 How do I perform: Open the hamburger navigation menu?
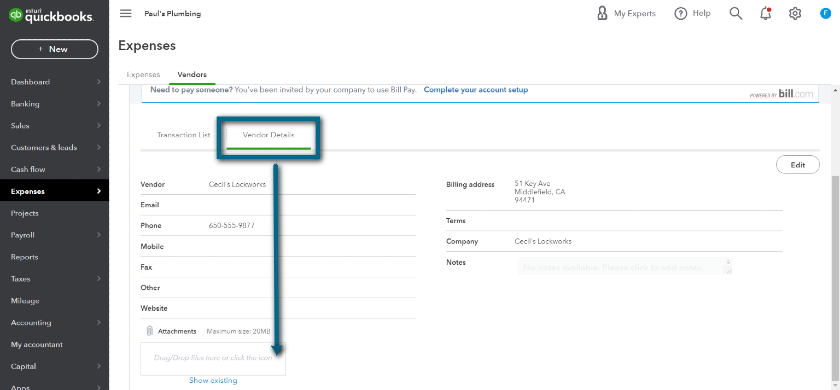(125, 13)
